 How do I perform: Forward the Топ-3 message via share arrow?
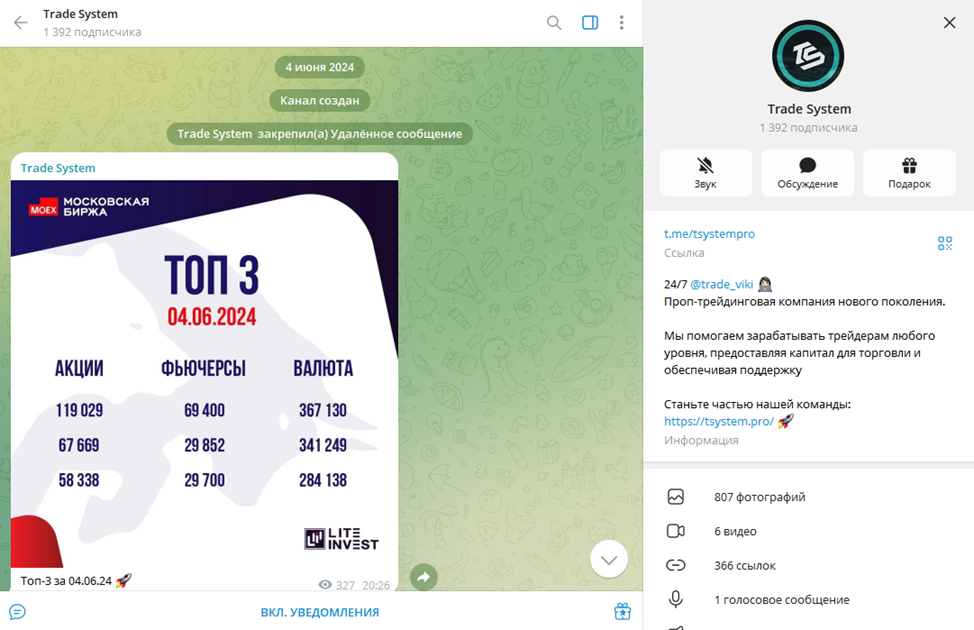421,577
